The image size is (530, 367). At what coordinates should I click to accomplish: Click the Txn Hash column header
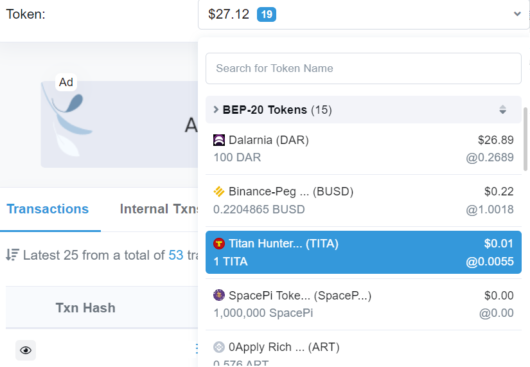(86, 308)
